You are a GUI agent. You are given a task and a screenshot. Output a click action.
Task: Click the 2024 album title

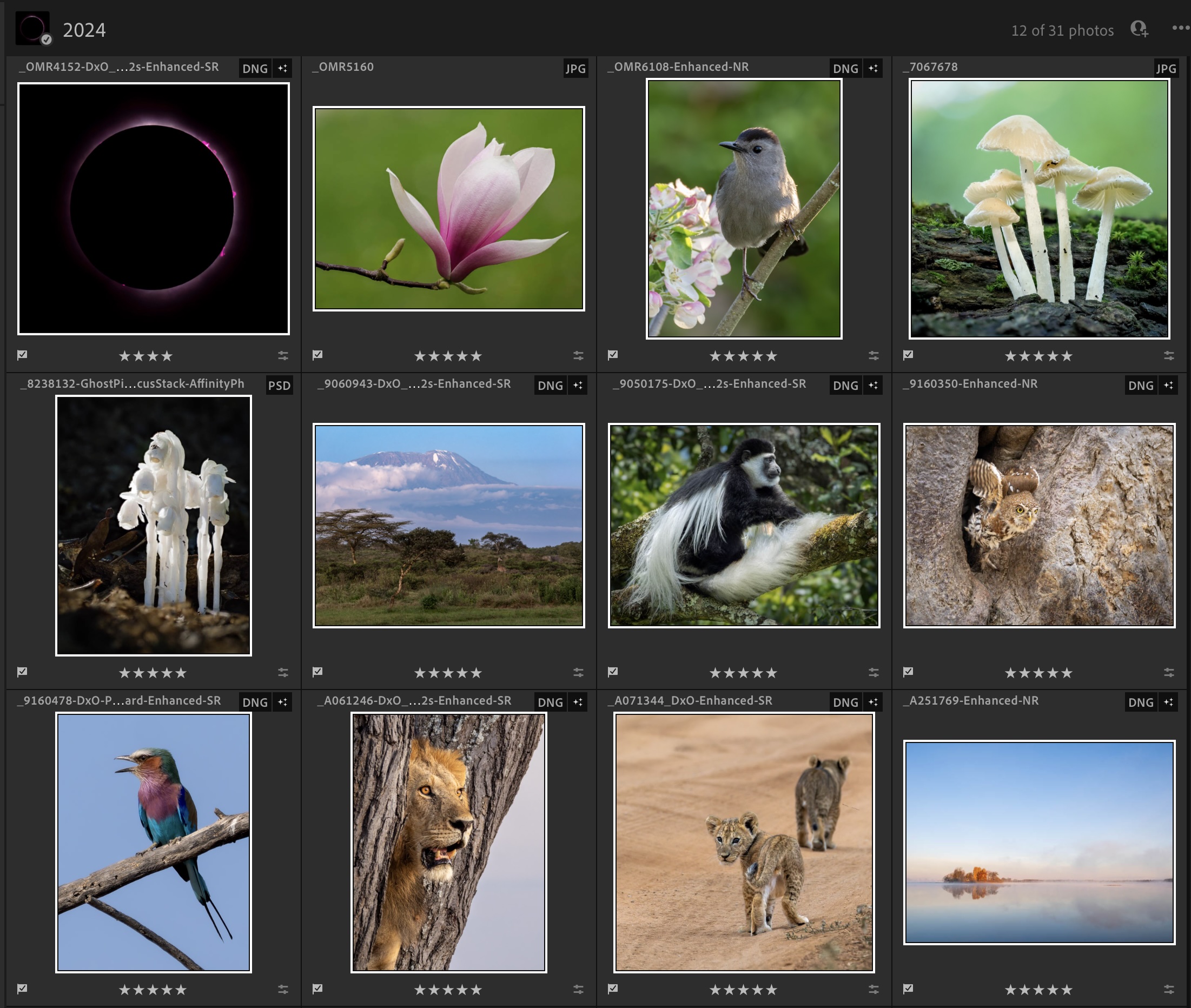coord(84,30)
